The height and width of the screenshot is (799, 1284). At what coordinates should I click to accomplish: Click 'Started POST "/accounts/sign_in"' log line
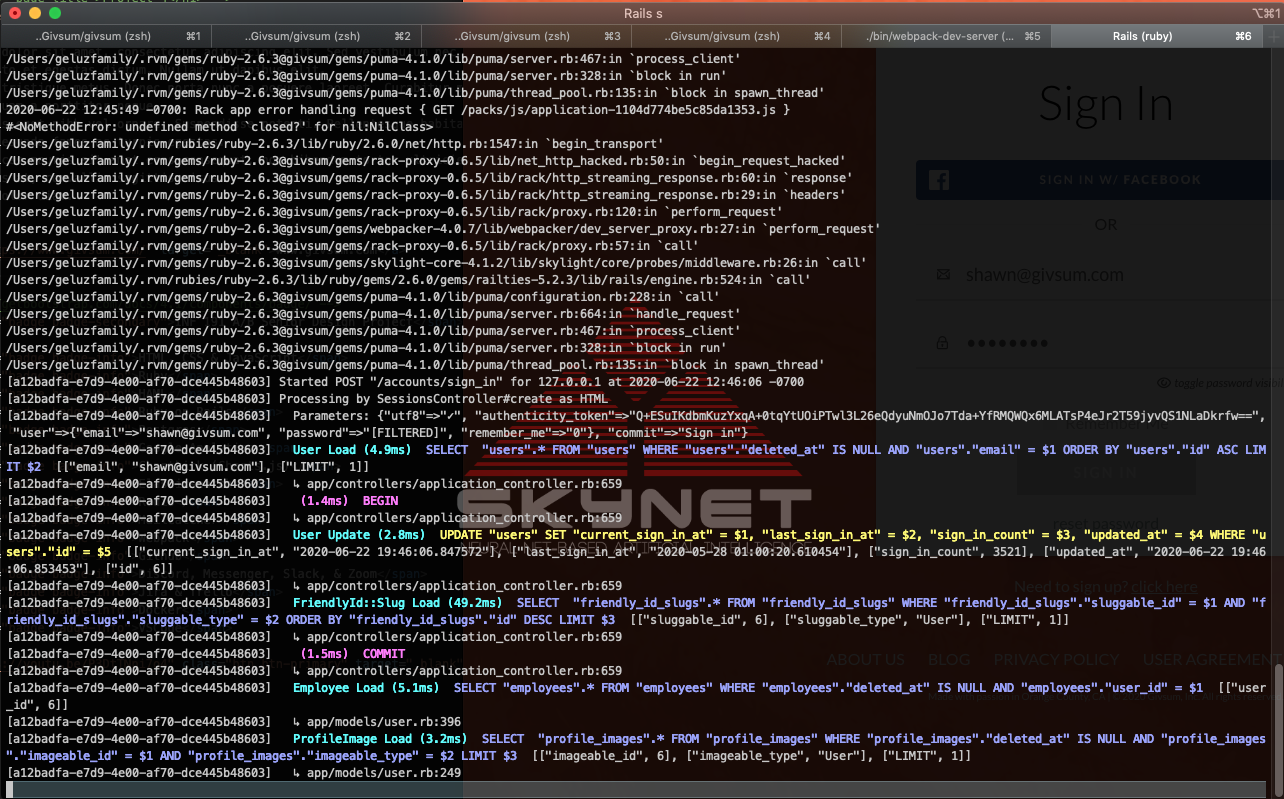(541, 382)
